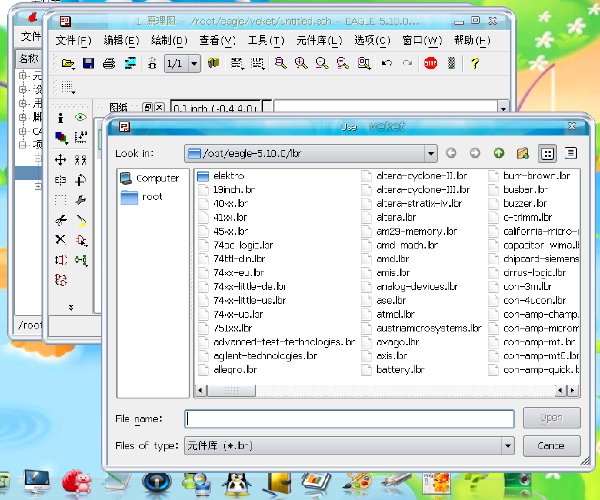Click the File name input field

pos(349,419)
